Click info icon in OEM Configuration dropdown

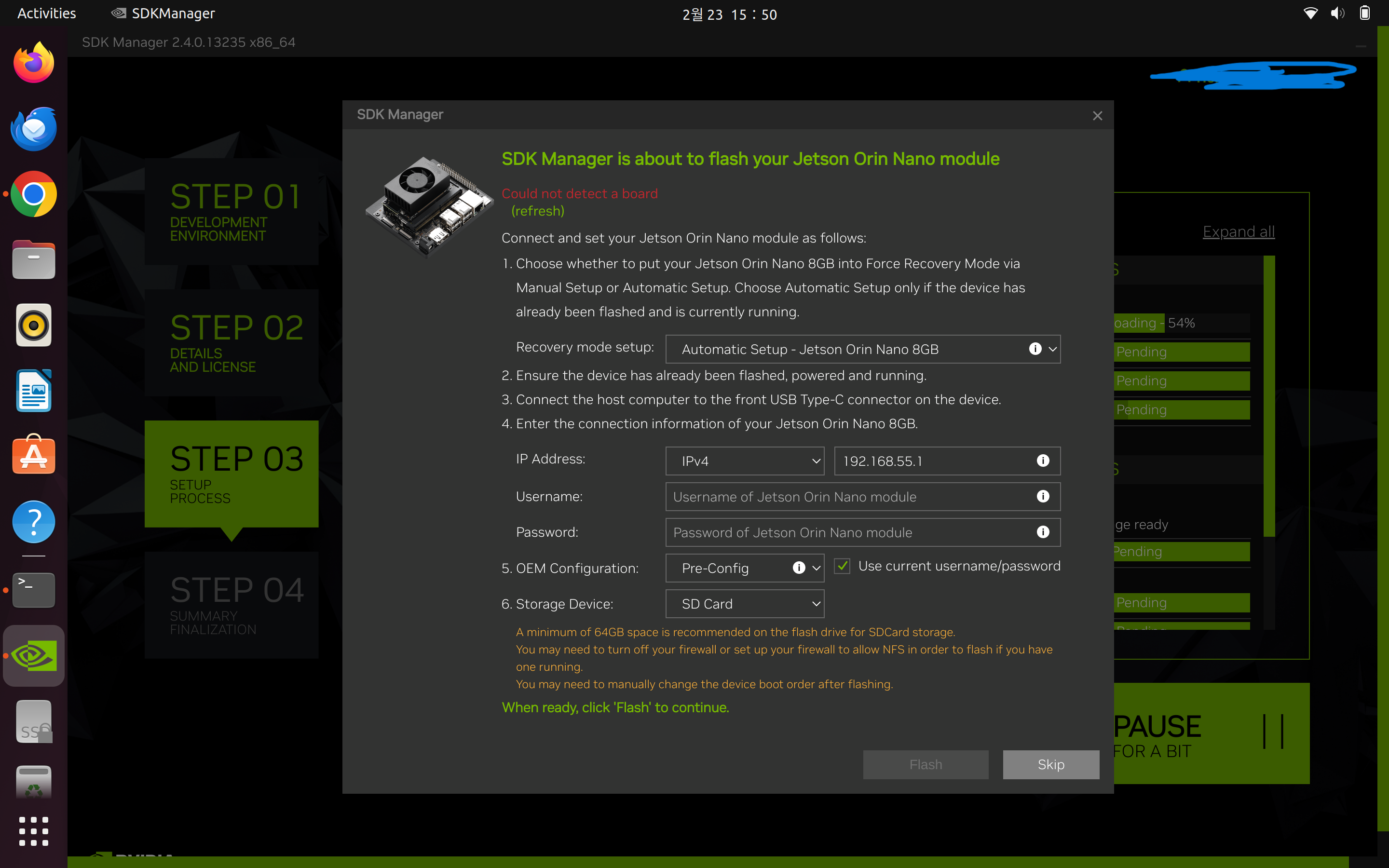click(798, 568)
